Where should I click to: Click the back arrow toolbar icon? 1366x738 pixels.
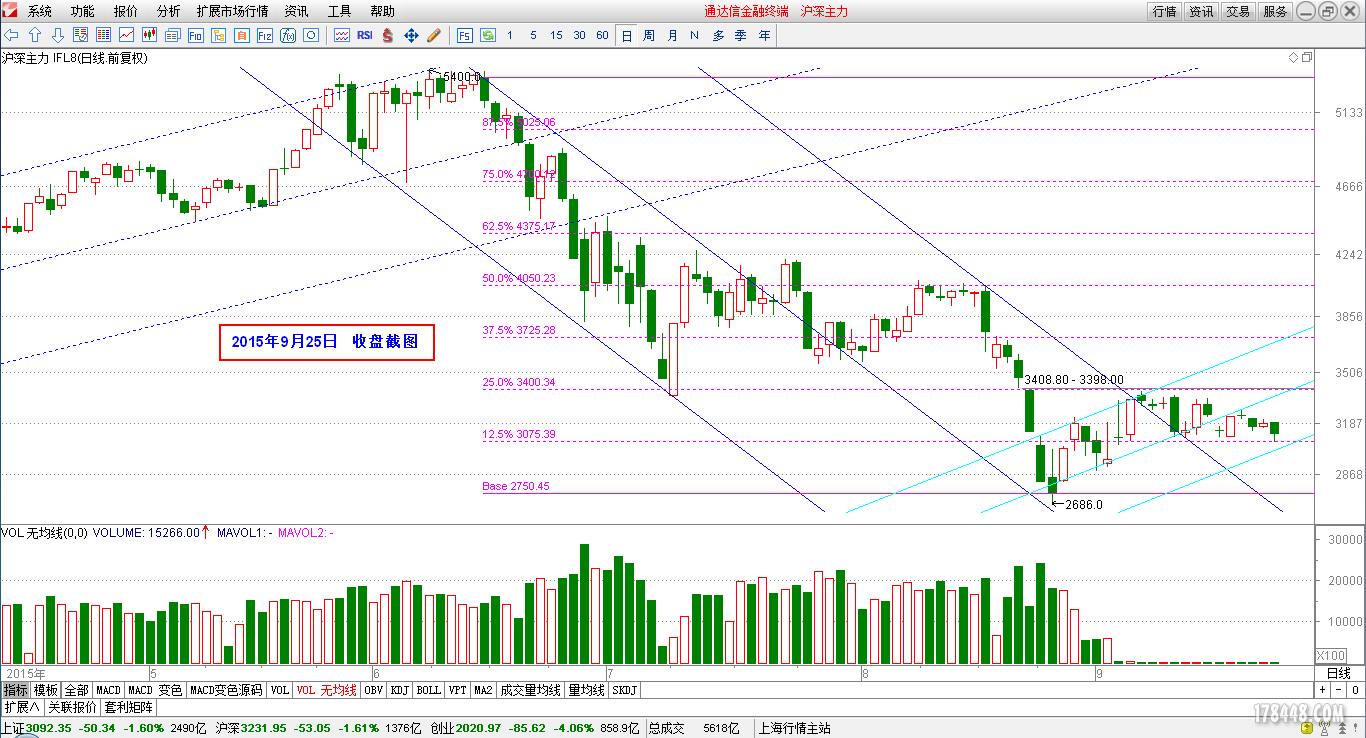point(11,35)
